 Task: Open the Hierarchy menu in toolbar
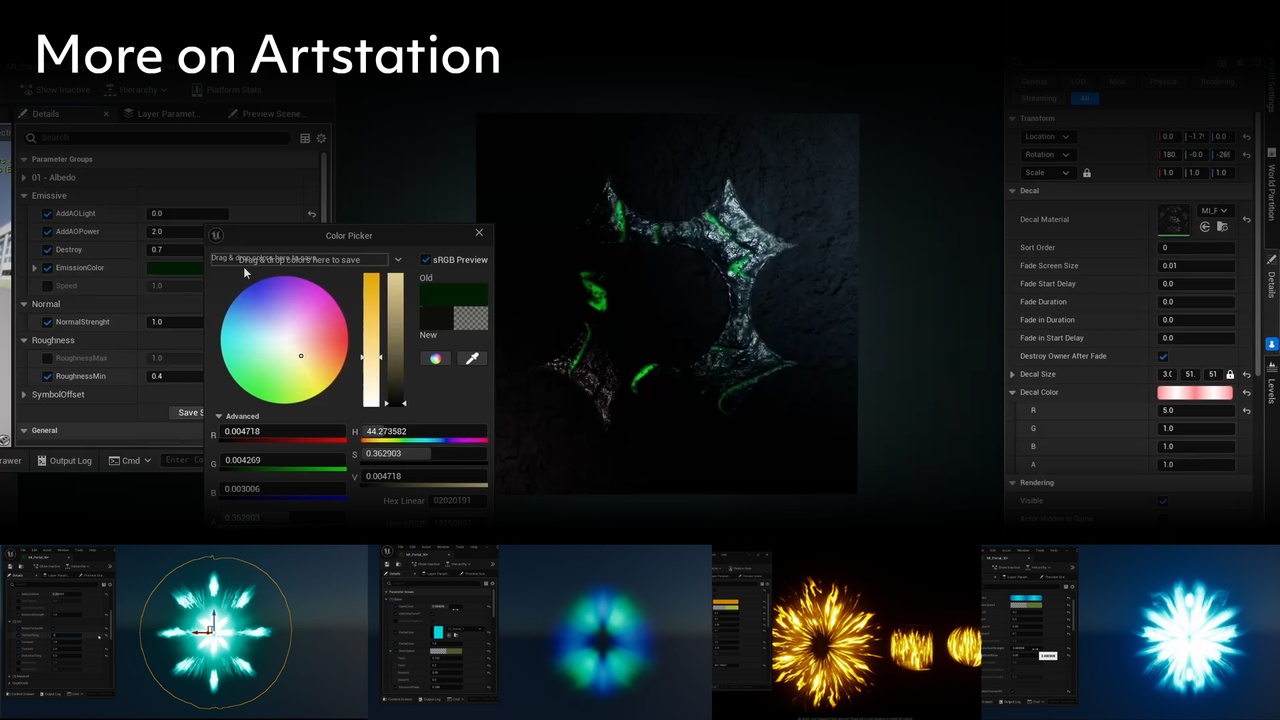pos(138,90)
